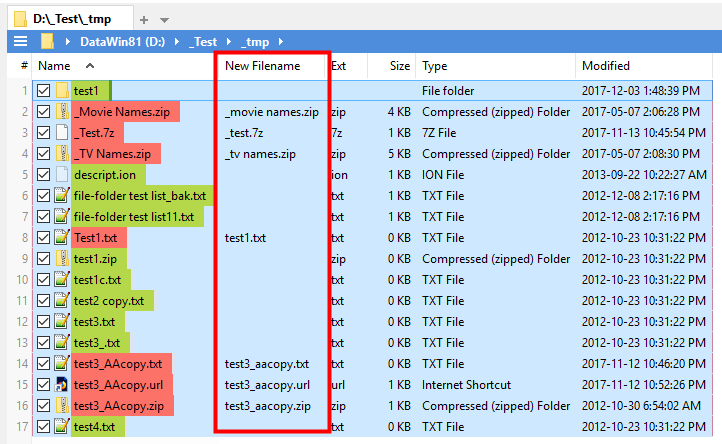Navigate to DataWin81 (D:) in the breadcrumb
Image resolution: width=722 pixels, height=444 pixels.
click(122, 41)
